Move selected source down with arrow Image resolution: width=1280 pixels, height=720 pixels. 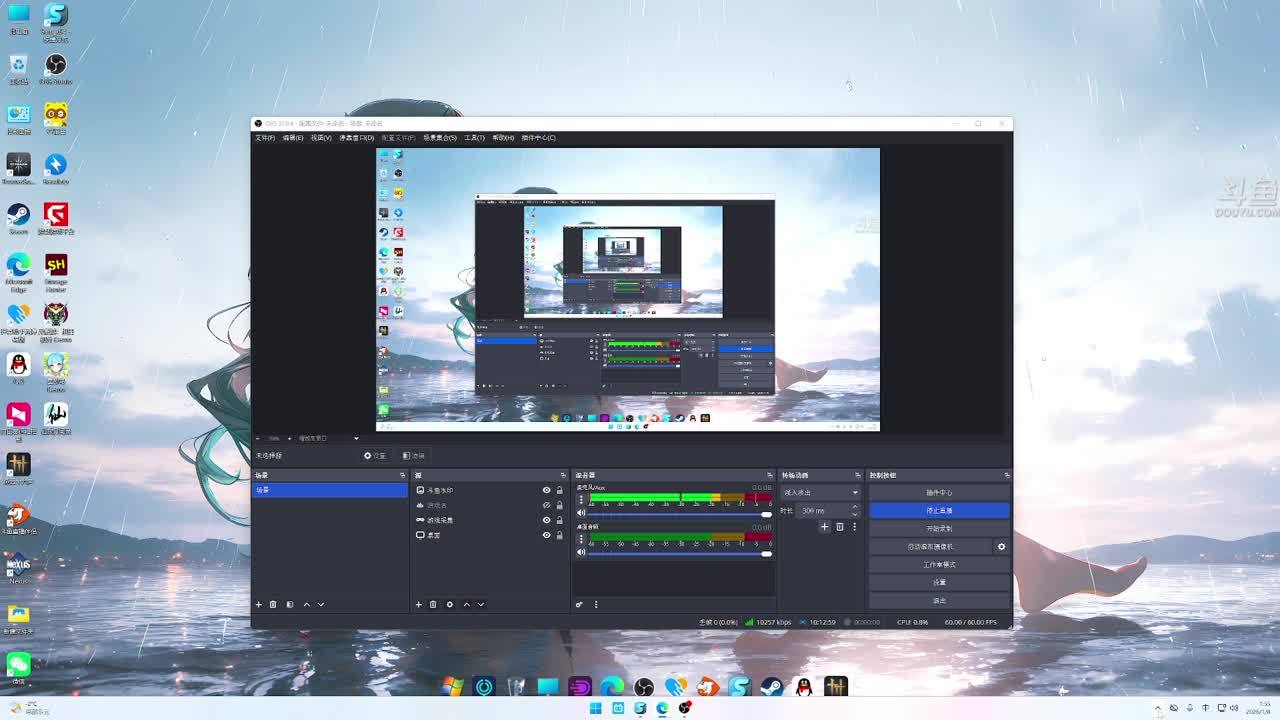[x=480, y=604]
